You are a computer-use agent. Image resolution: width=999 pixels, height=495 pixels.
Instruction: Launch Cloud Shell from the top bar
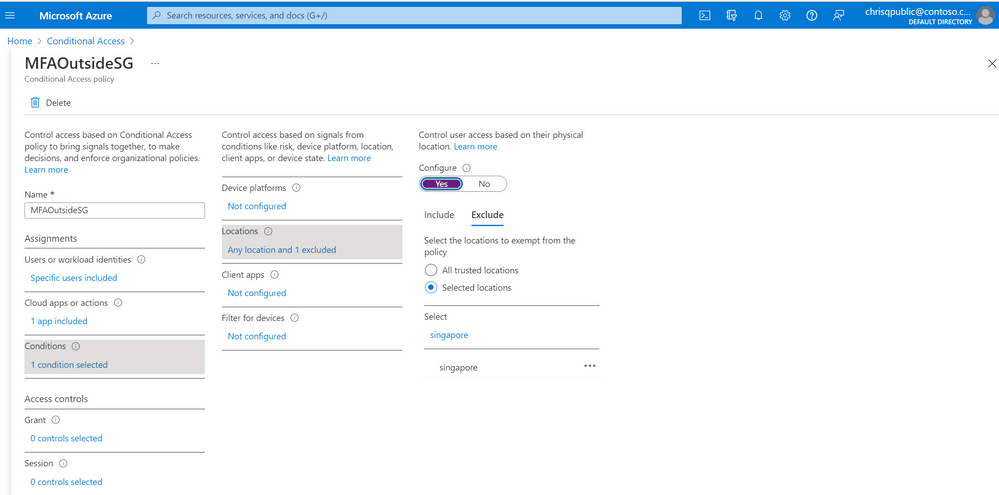[705, 16]
